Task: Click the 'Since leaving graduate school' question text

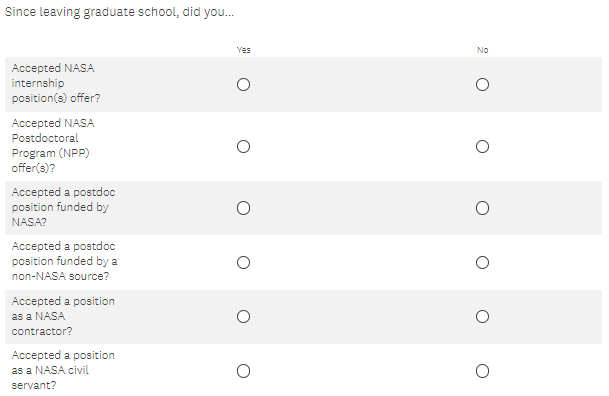Action: (119, 12)
